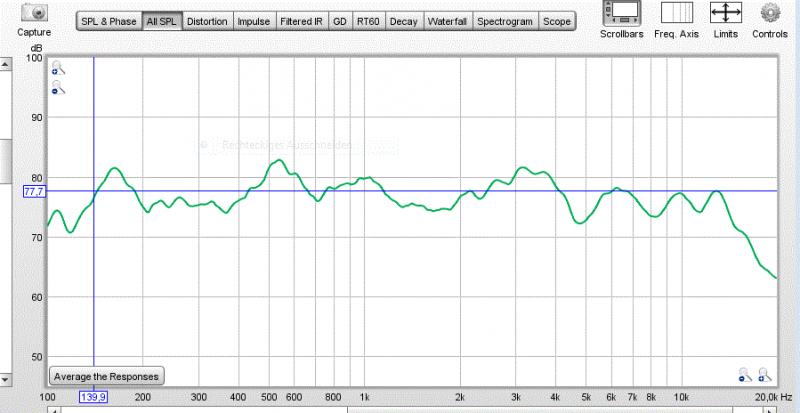The width and height of the screenshot is (800, 413).
Task: Toggle the Scrollbars icon
Action: click(x=621, y=14)
